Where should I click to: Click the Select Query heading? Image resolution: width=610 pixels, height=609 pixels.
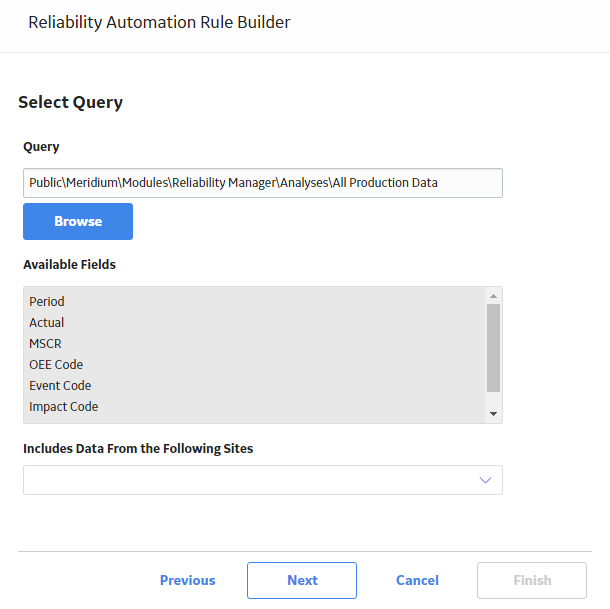70,103
